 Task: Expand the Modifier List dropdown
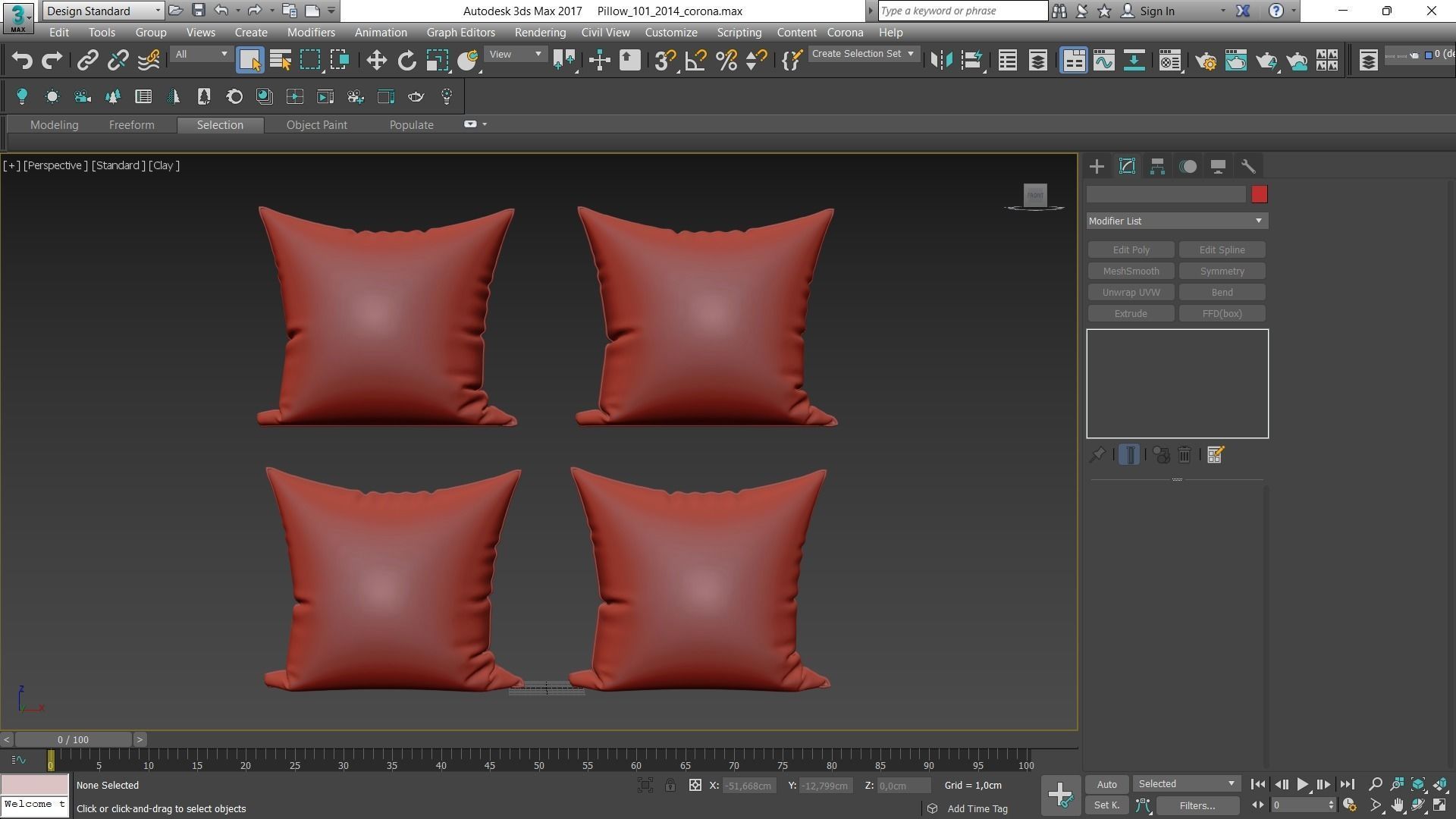tap(1177, 221)
